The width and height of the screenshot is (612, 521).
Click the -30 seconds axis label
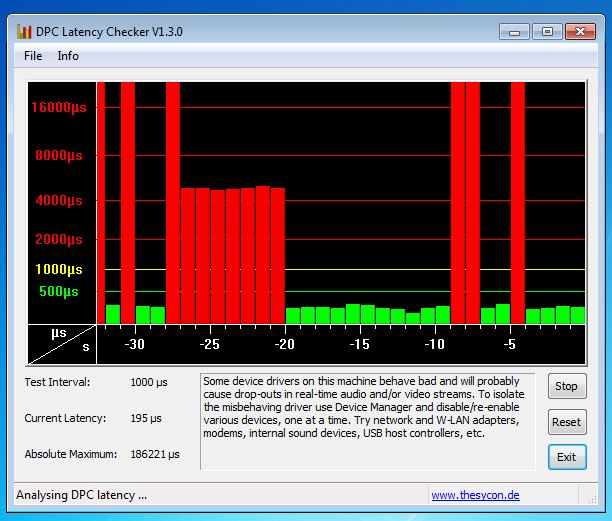point(134,344)
